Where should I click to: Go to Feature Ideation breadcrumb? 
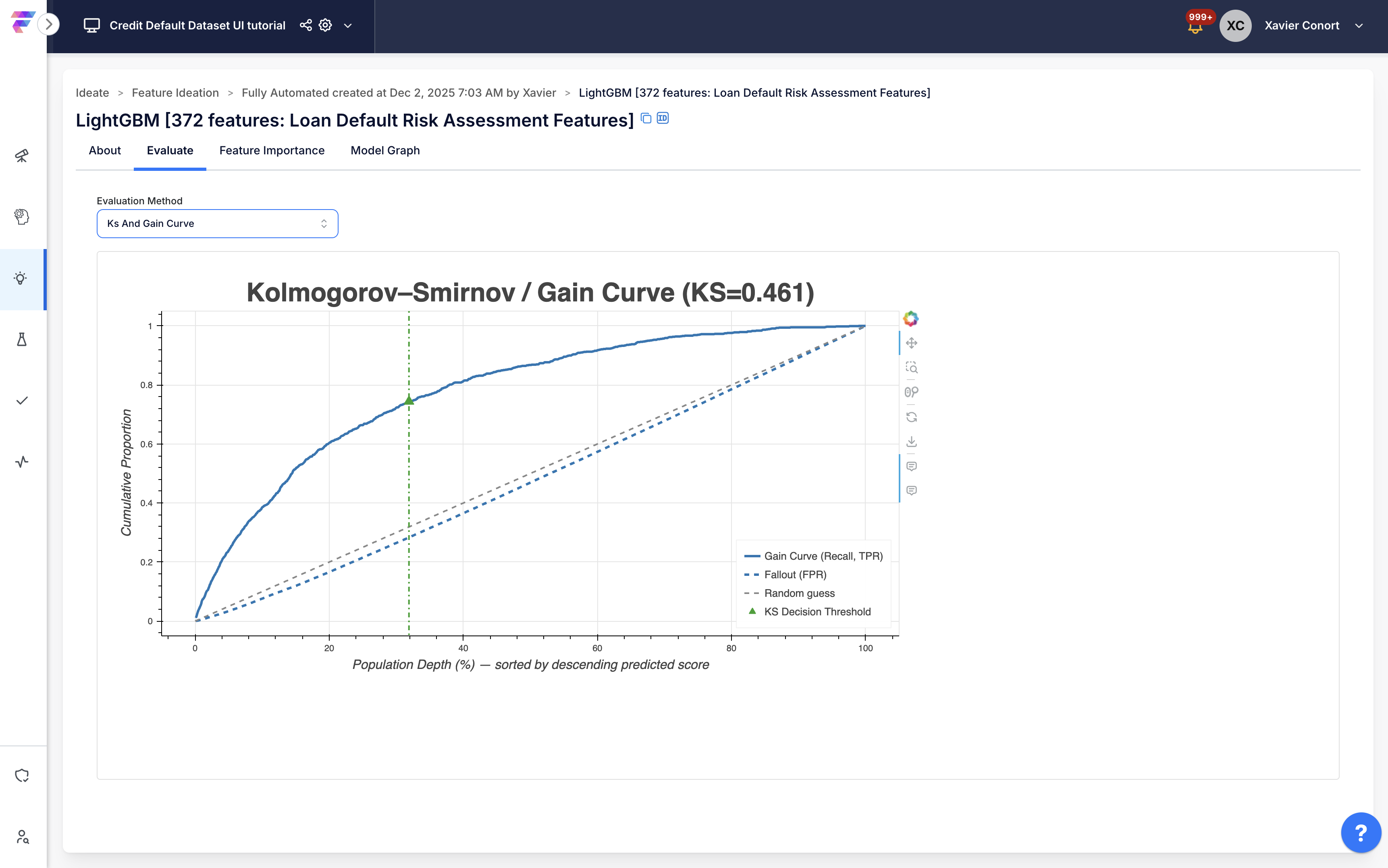[x=175, y=93]
